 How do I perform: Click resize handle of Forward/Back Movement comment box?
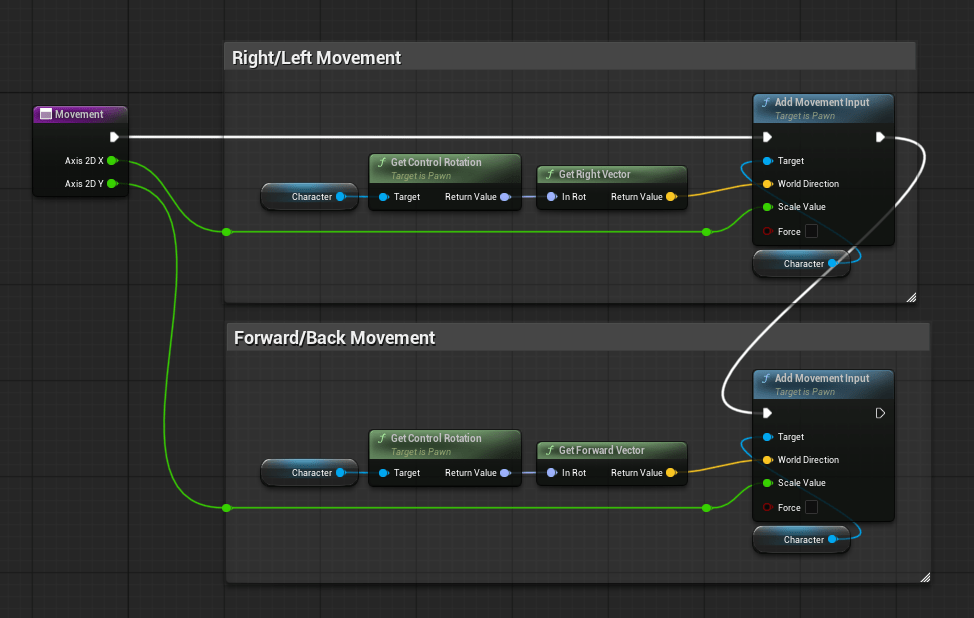(x=924, y=577)
